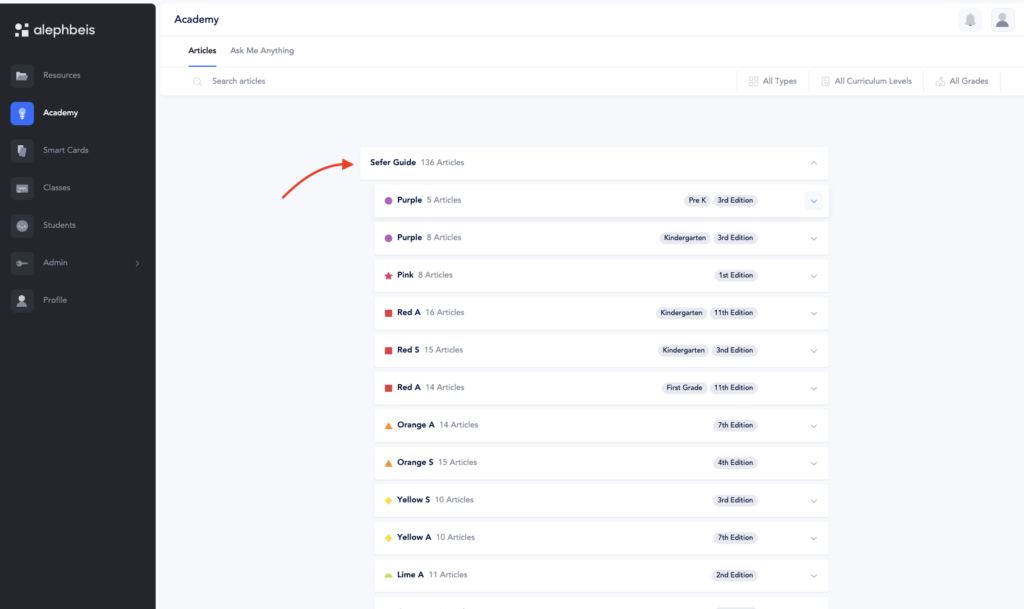Click the Yellow S 10 Articles label
1024x609 pixels.
(x=435, y=500)
